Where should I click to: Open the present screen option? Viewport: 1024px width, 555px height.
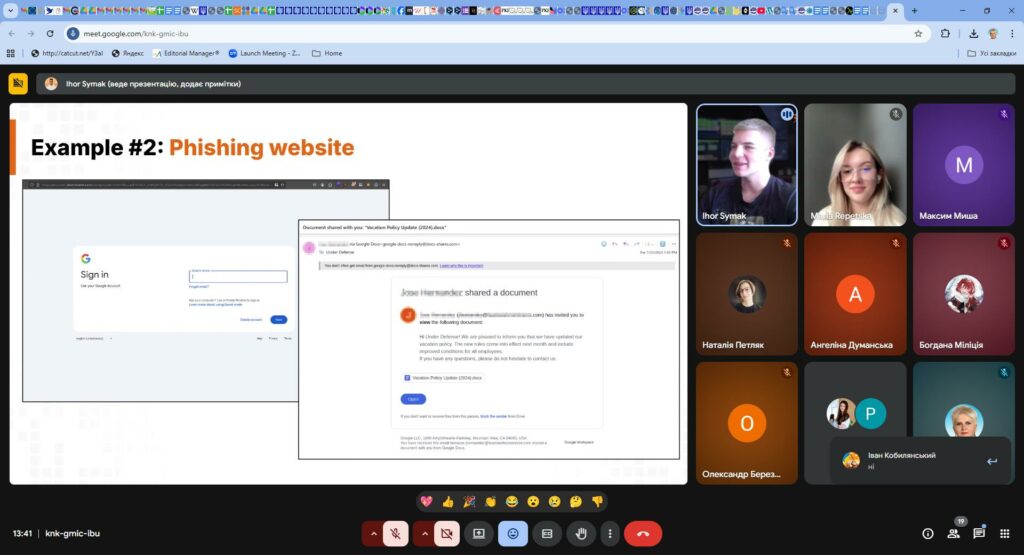(479, 534)
